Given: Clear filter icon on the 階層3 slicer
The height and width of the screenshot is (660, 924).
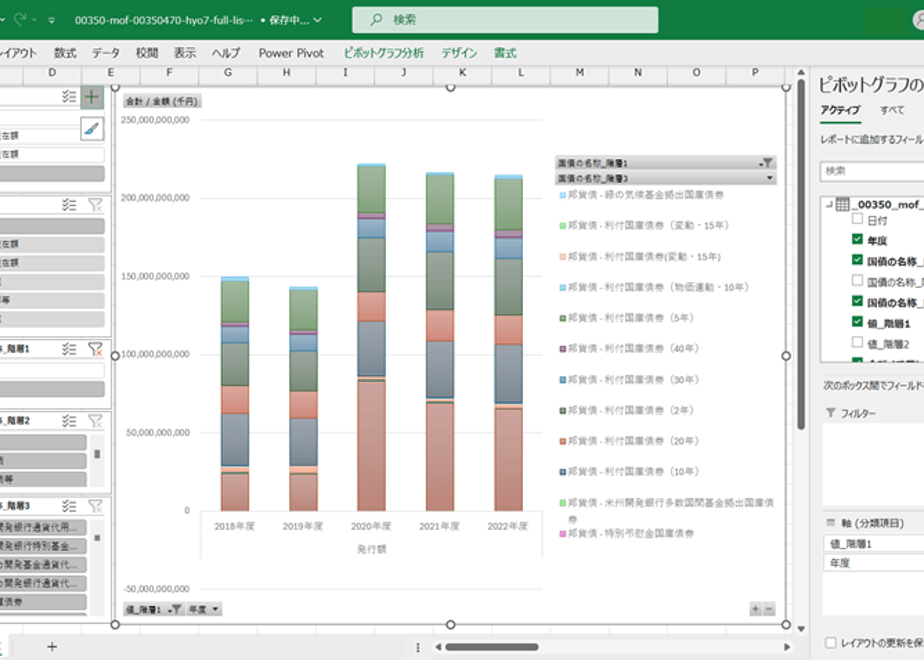Looking at the screenshot, I should [95, 506].
